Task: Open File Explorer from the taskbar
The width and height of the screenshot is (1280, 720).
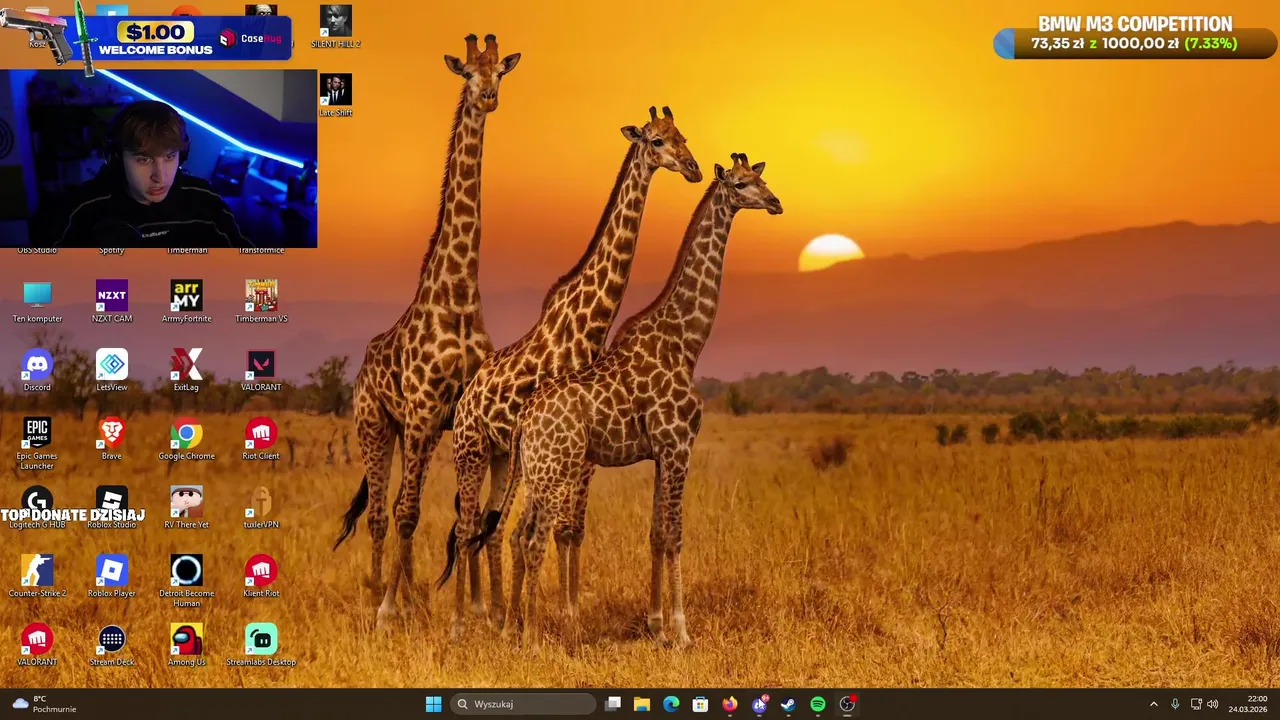Action: [642, 704]
